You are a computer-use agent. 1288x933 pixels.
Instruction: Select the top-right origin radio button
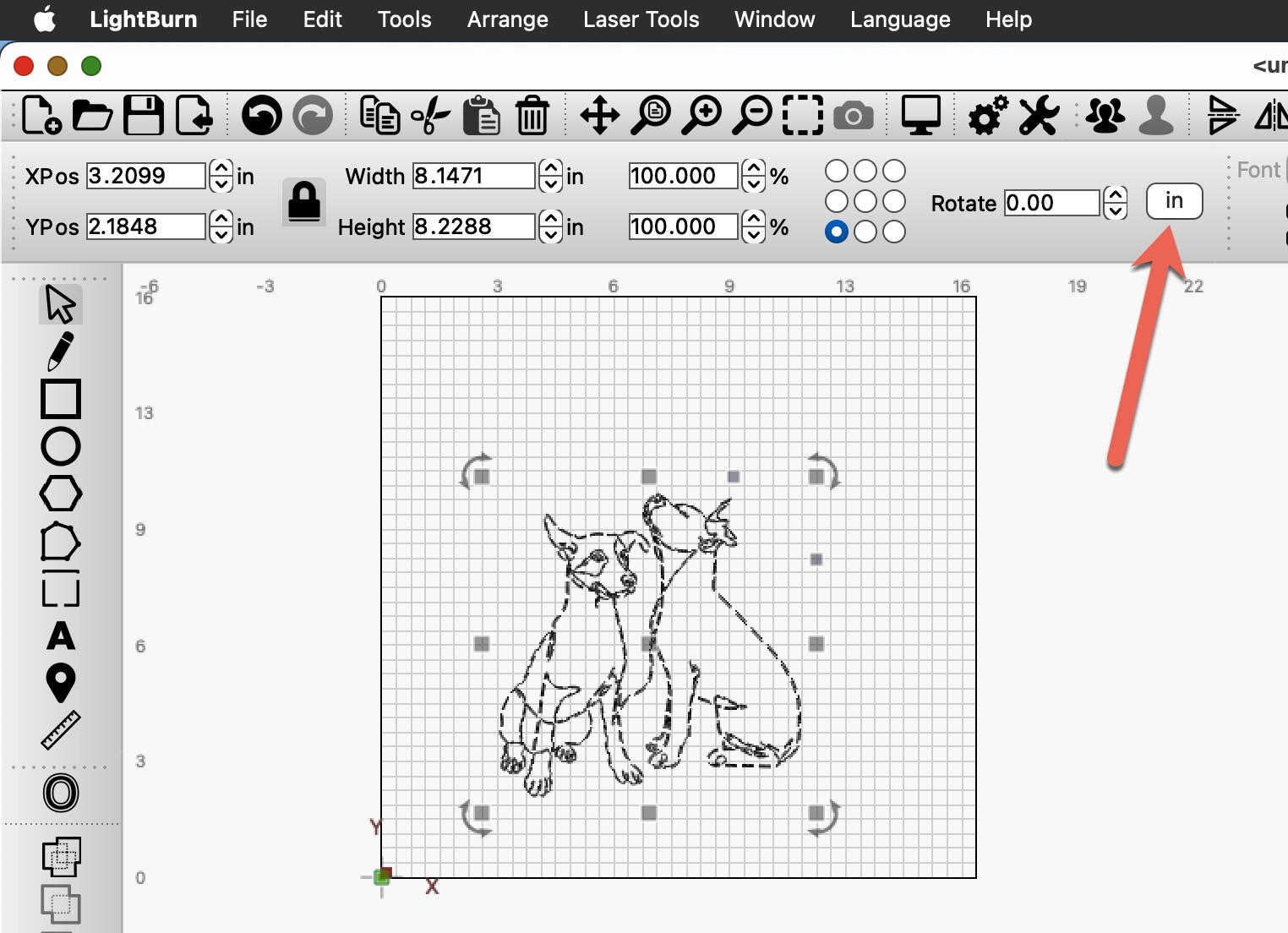pyautogui.click(x=893, y=170)
